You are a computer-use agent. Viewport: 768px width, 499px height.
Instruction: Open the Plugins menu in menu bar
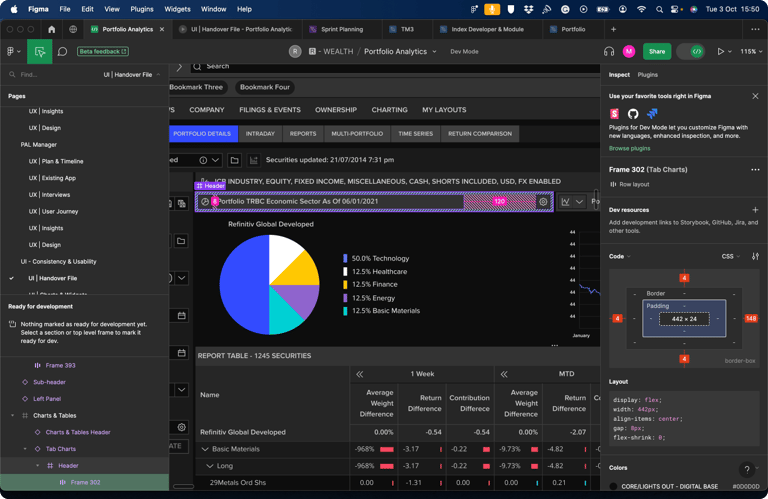(x=142, y=9)
